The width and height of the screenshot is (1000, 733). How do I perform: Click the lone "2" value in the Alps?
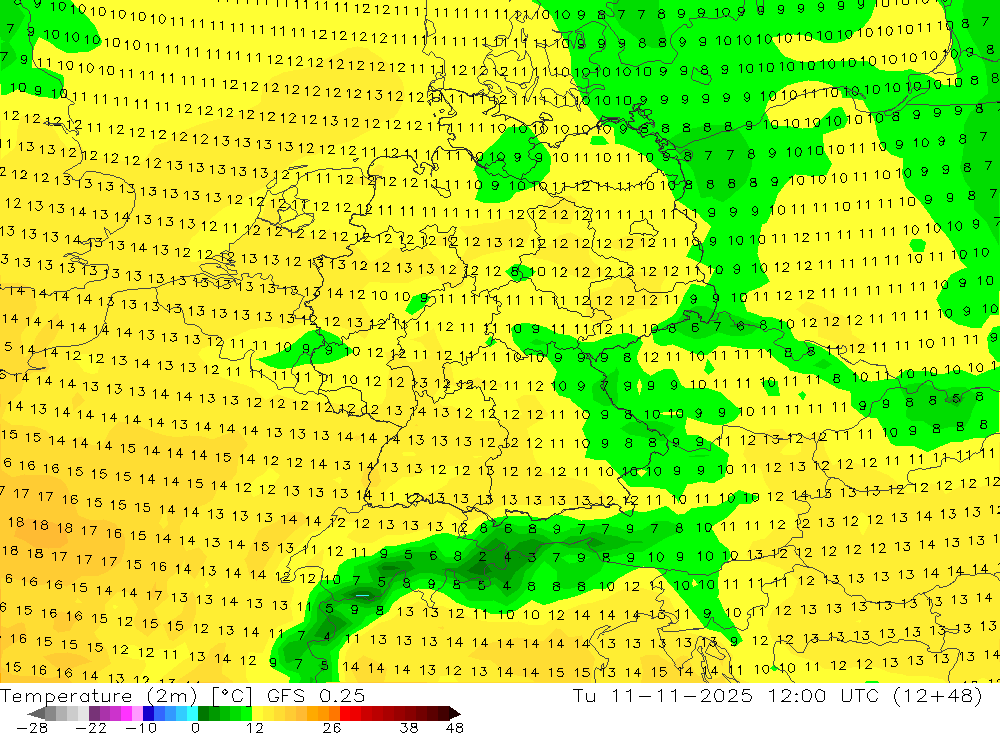(483, 556)
